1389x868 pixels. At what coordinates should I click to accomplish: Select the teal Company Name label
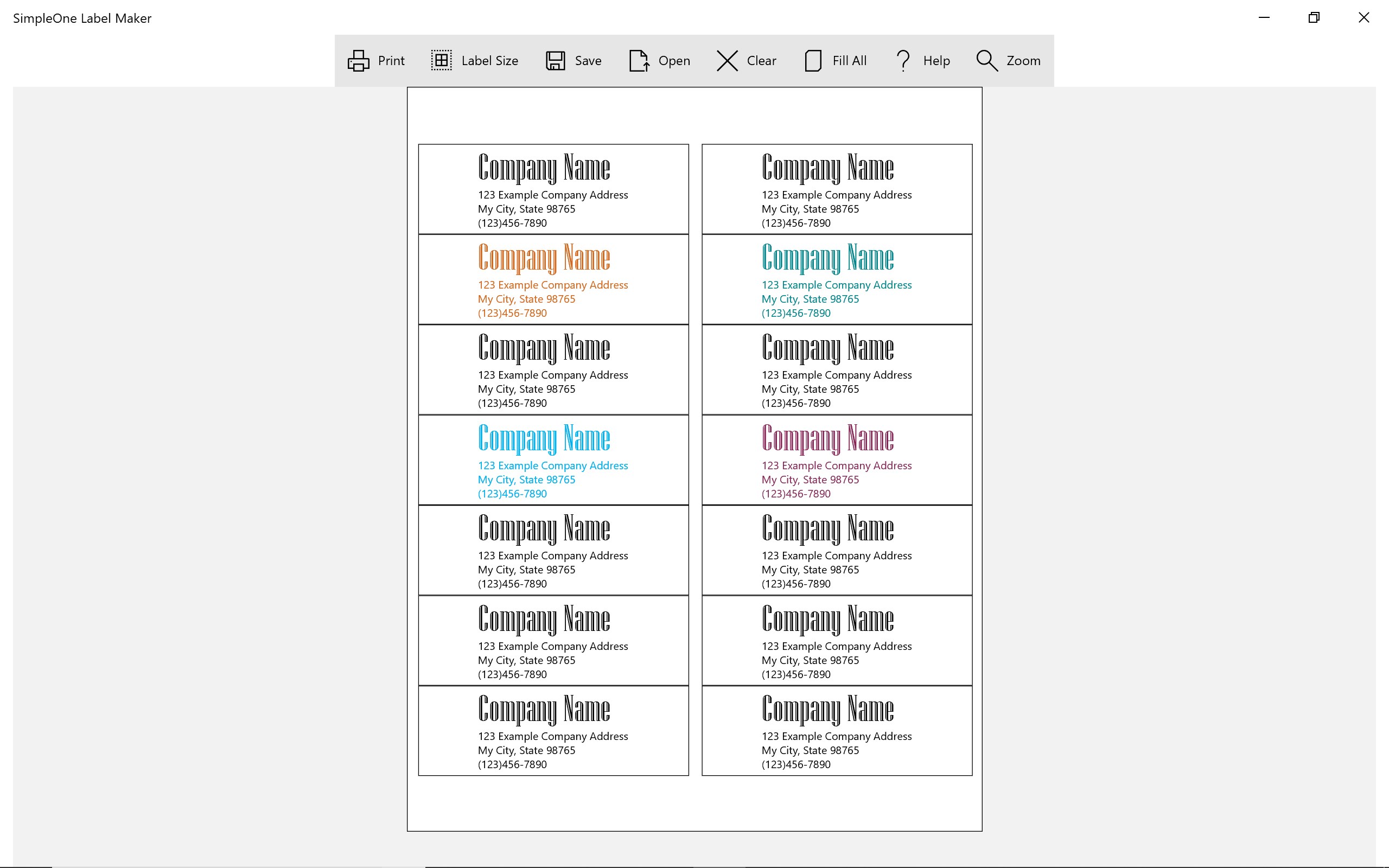click(x=837, y=279)
